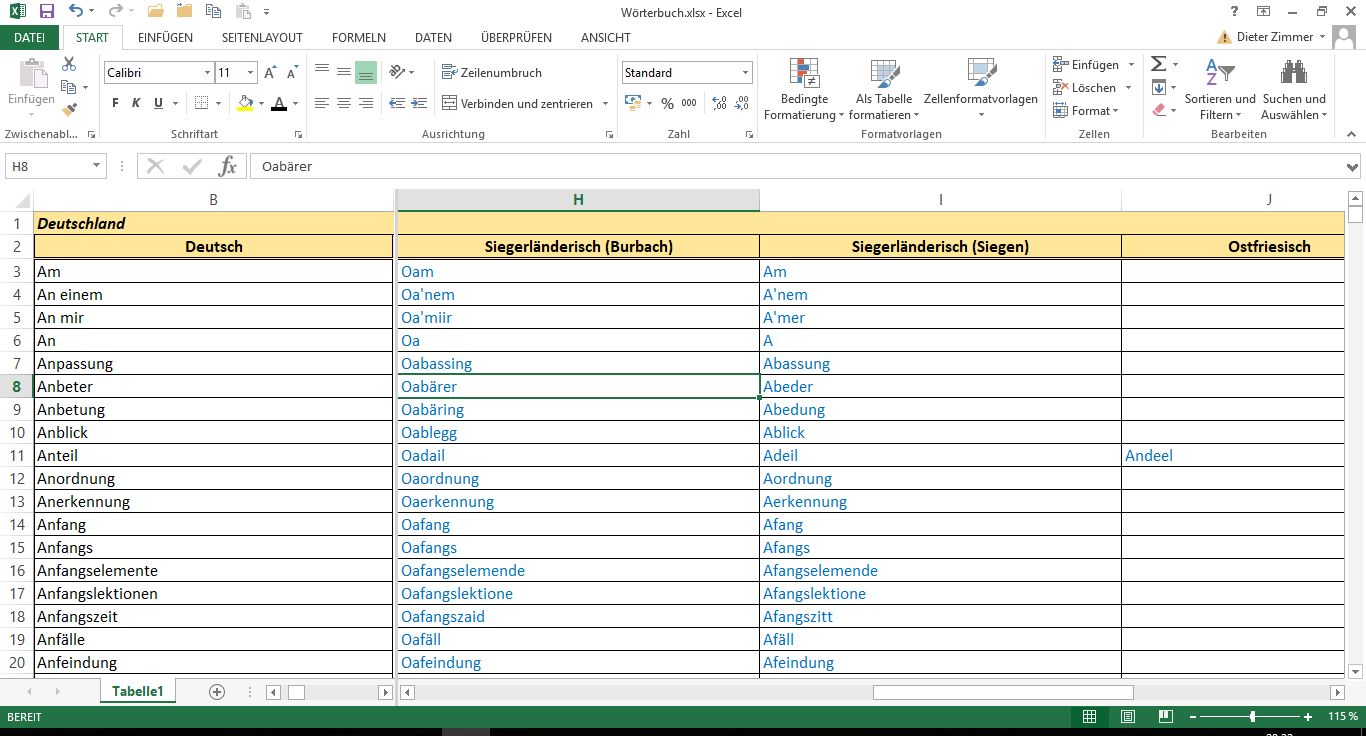Switch to Normal view in status bar

tap(1090, 717)
